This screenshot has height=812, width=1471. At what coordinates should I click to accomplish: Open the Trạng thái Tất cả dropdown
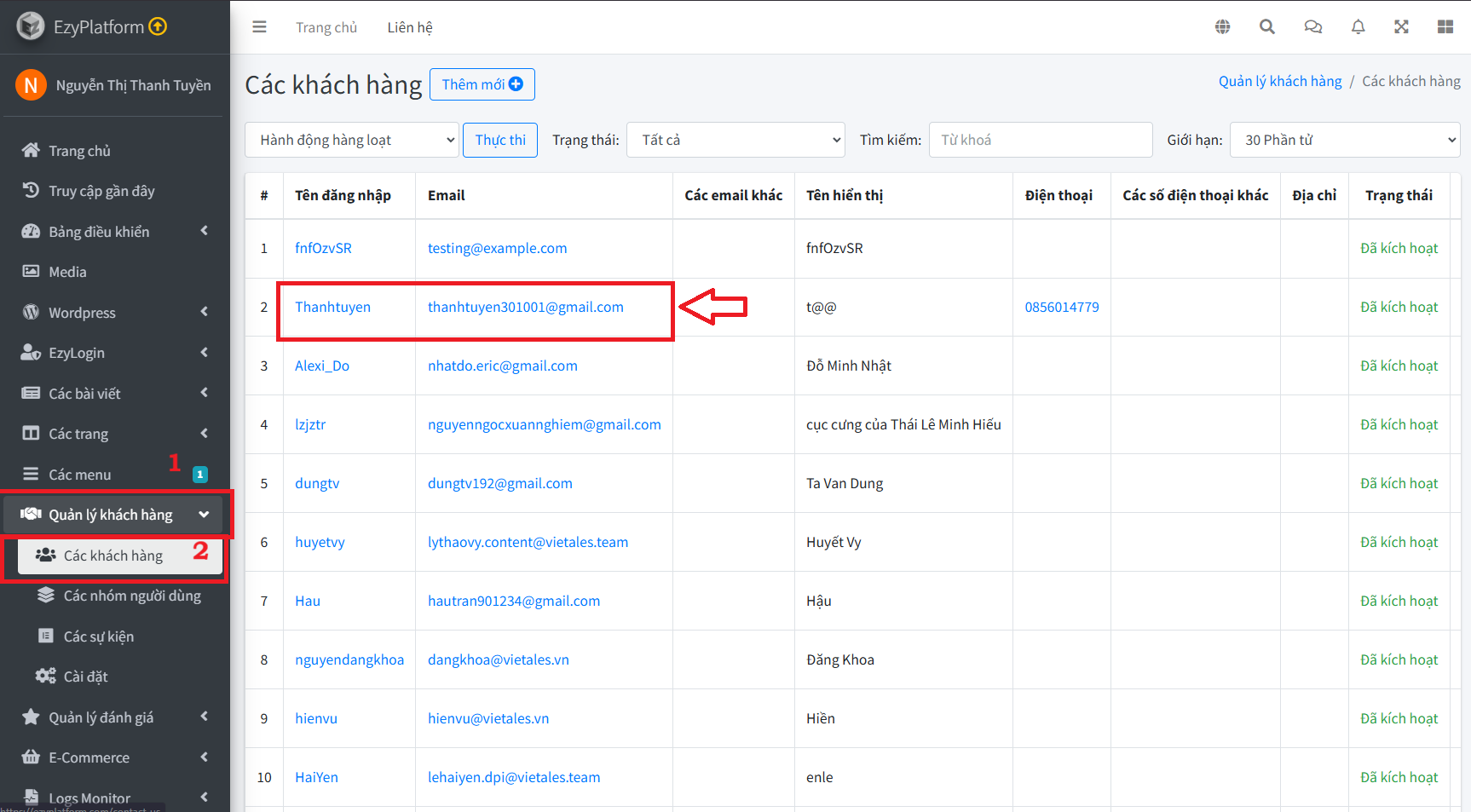pos(735,140)
